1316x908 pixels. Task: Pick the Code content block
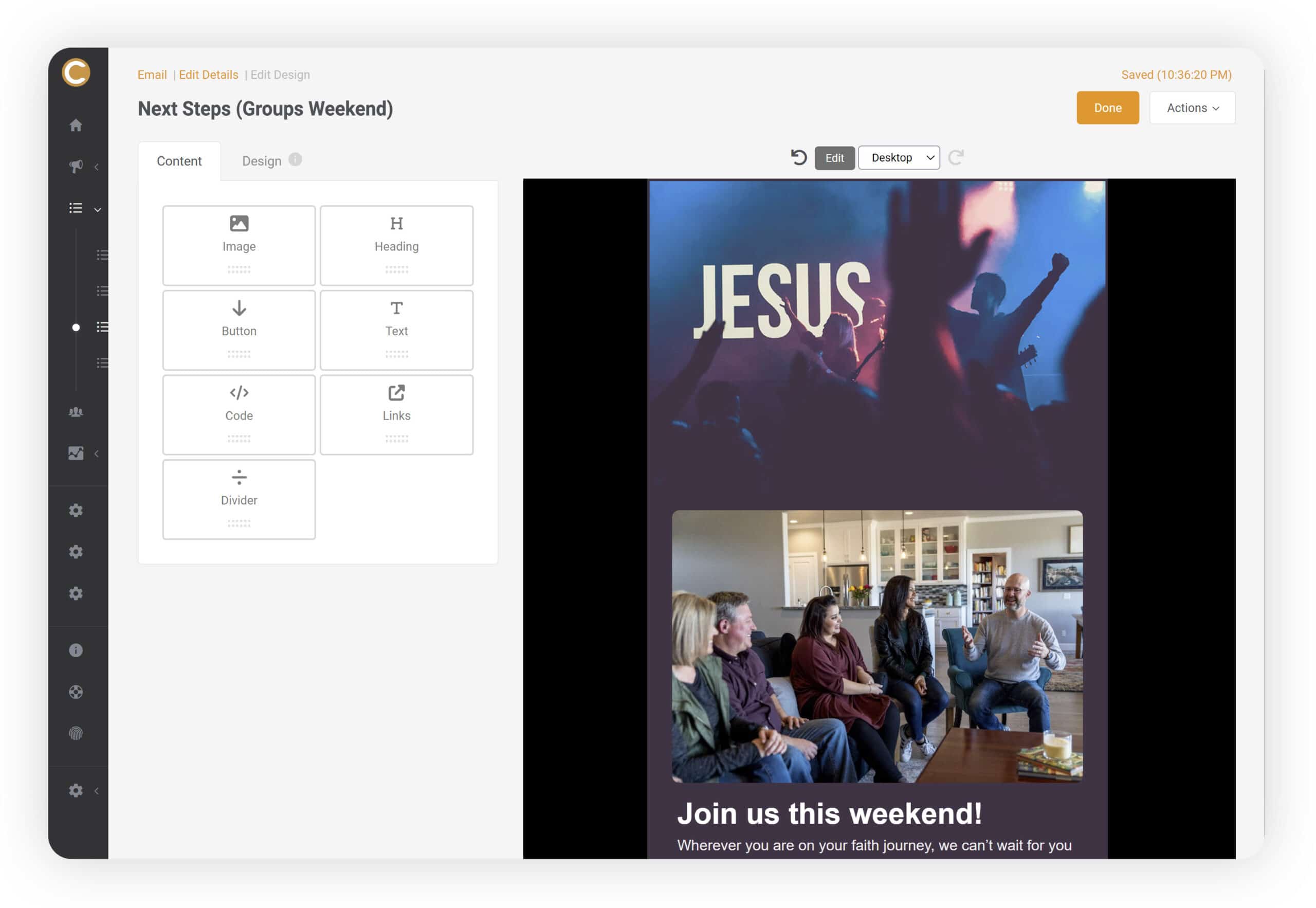click(x=240, y=415)
